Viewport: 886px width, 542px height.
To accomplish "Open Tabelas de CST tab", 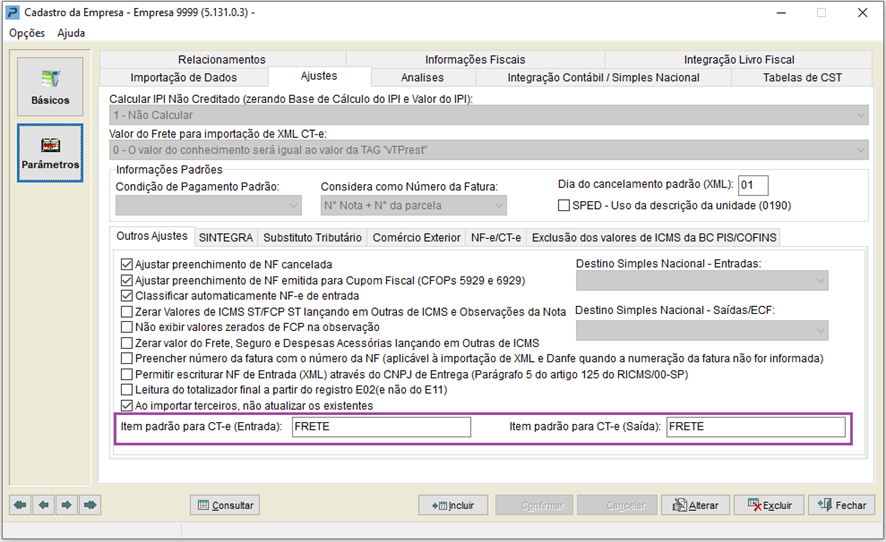I will (802, 77).
